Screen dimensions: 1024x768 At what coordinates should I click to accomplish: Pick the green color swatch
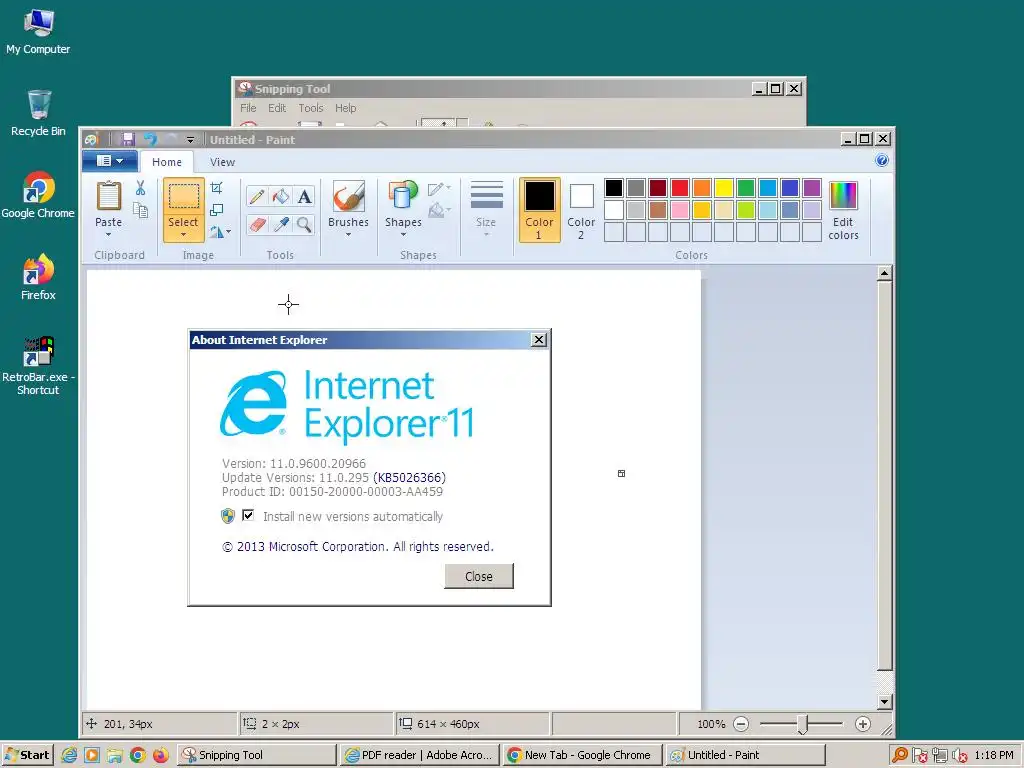tap(746, 188)
